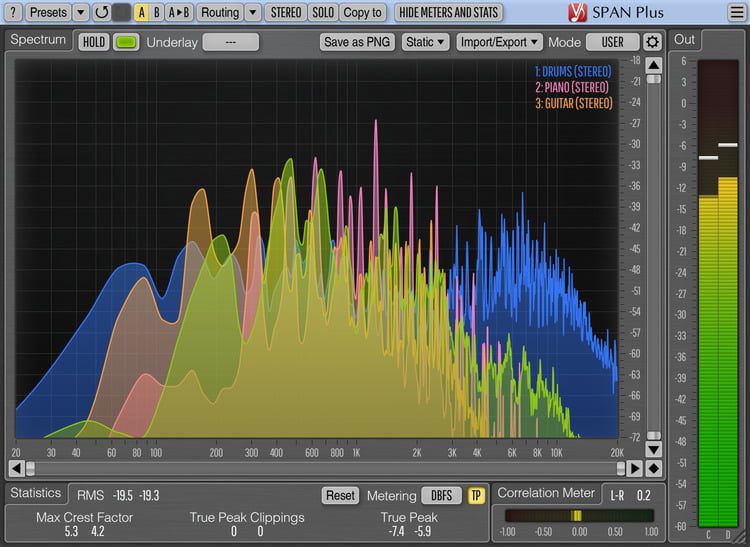Click the reload preset arrow icon

pyautogui.click(x=101, y=12)
